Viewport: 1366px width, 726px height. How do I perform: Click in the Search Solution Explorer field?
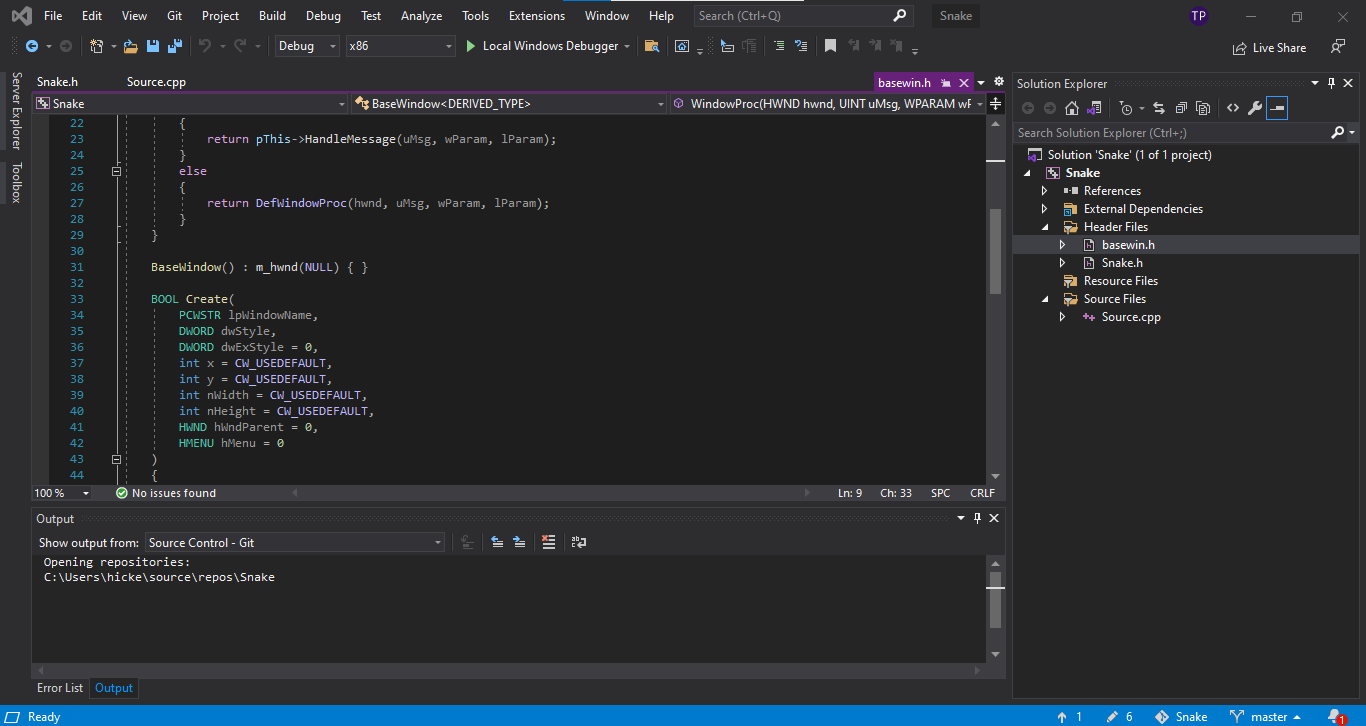tap(1172, 132)
